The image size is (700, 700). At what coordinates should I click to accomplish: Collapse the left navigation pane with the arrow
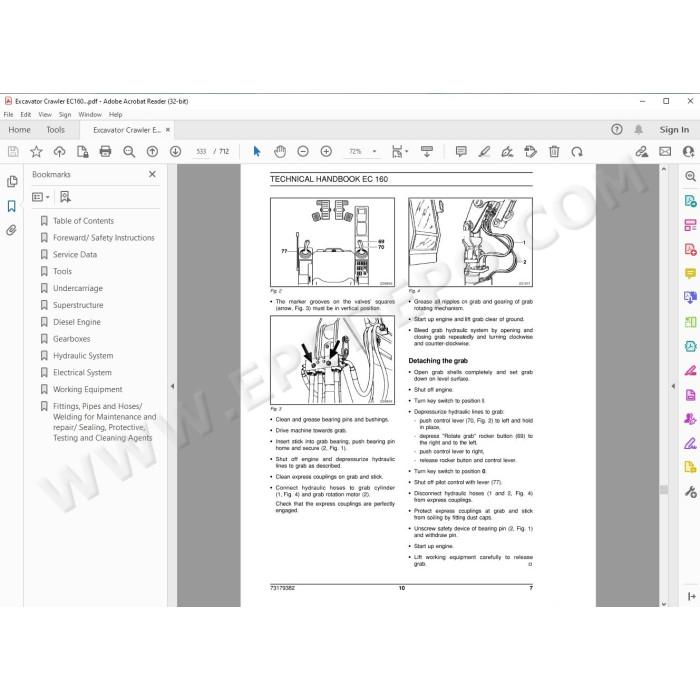pos(172,386)
